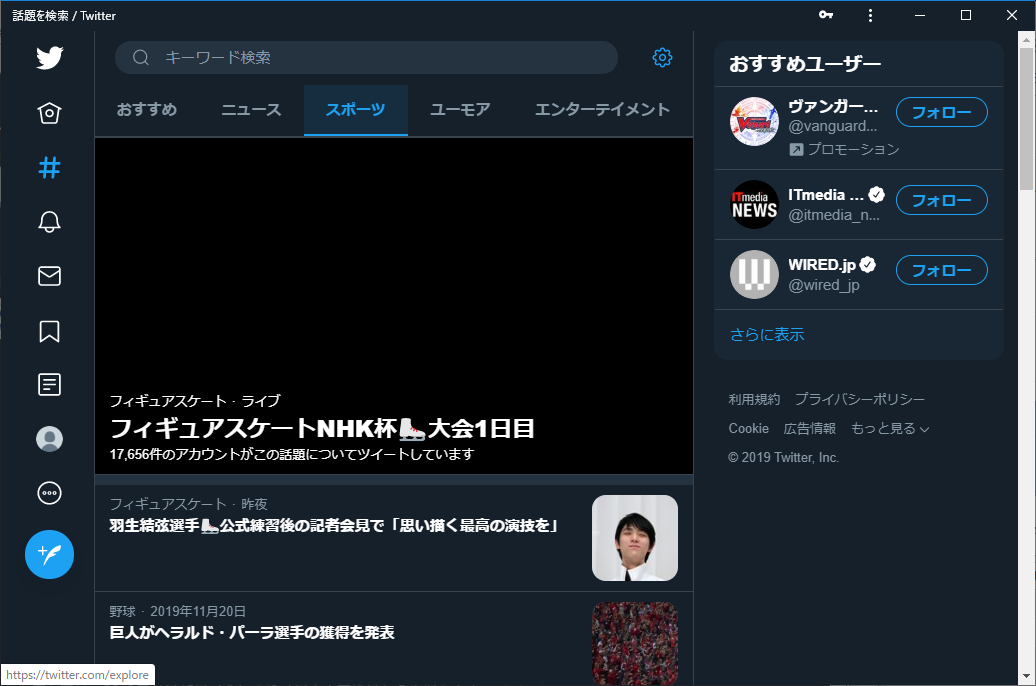Viewport: 1036px width, 686px height.
Task: Follow ITmedia NEWS account
Action: [x=941, y=200]
